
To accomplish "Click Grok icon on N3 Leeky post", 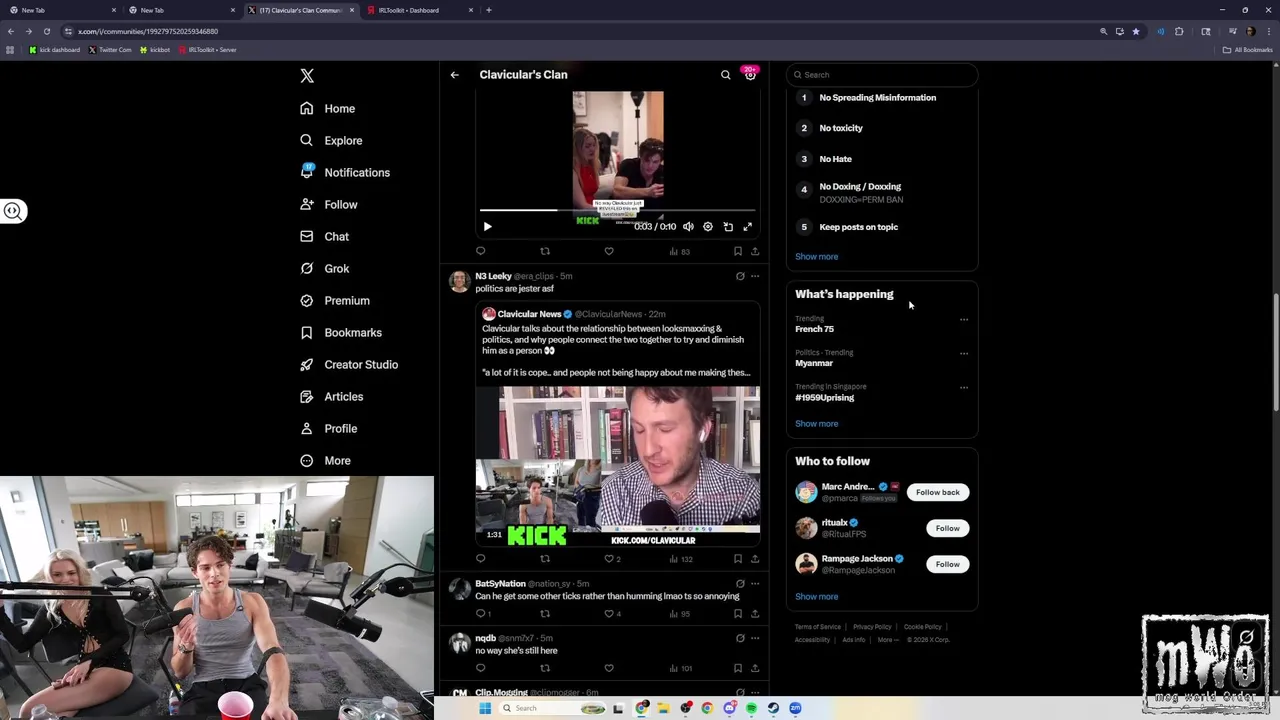I will point(740,276).
